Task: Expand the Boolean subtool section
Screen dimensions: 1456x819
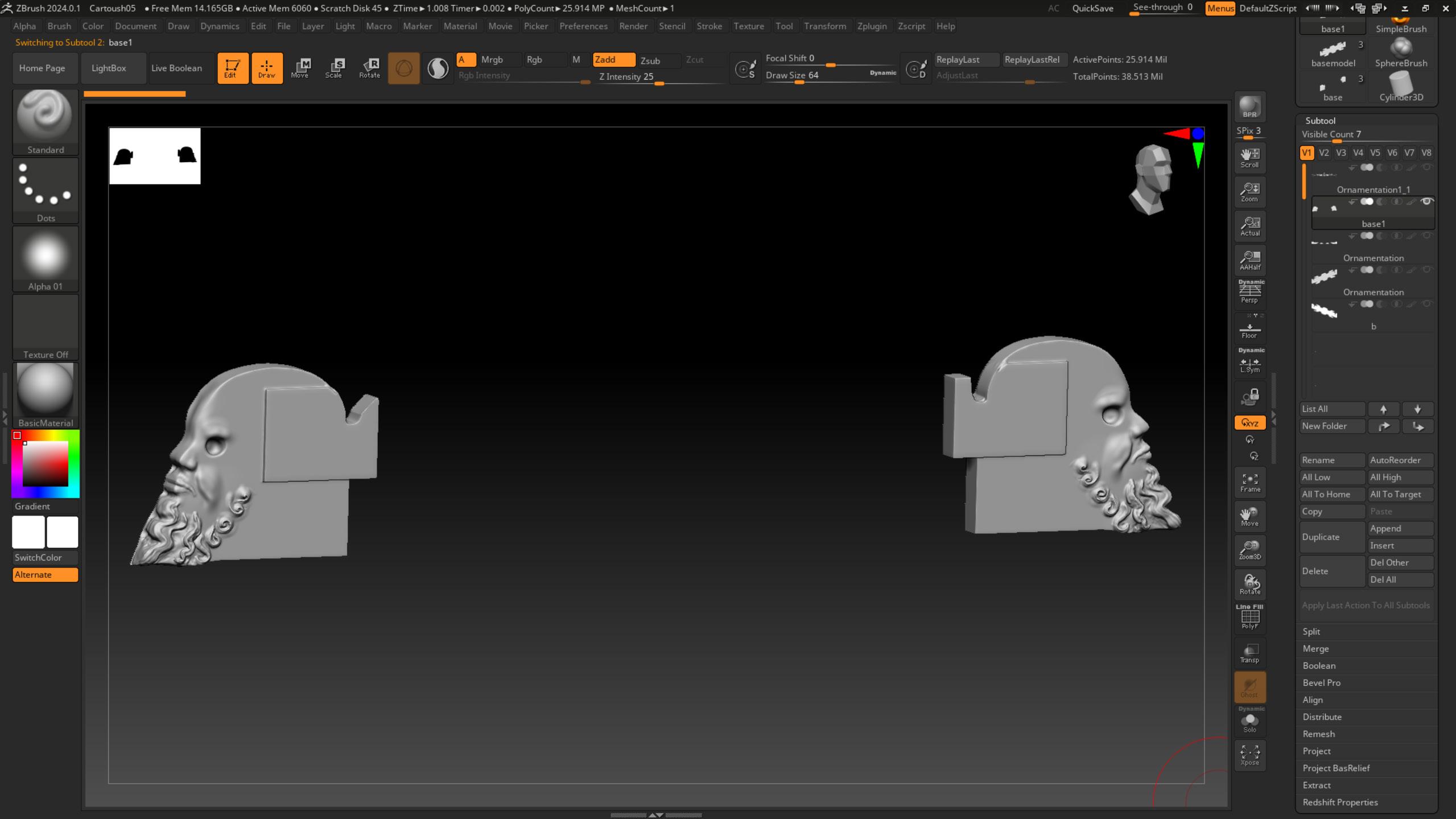Action: click(1319, 665)
